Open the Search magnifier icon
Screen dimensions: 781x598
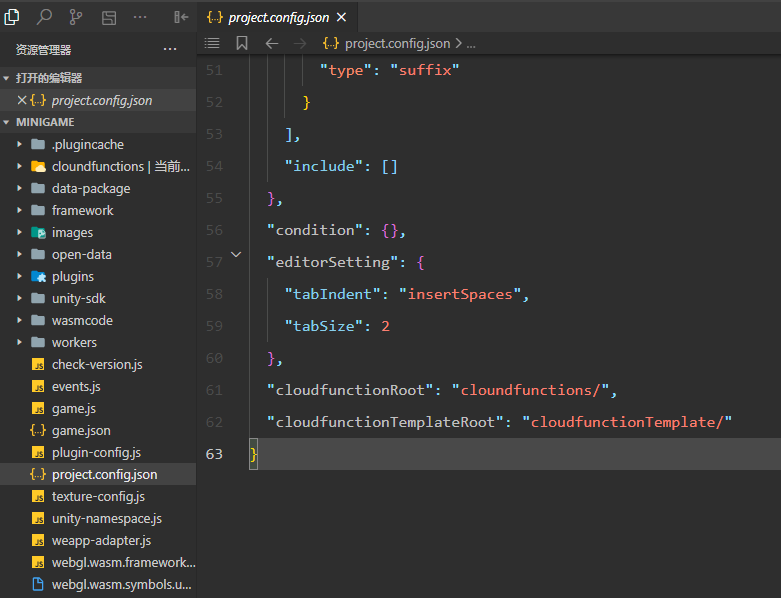point(44,17)
